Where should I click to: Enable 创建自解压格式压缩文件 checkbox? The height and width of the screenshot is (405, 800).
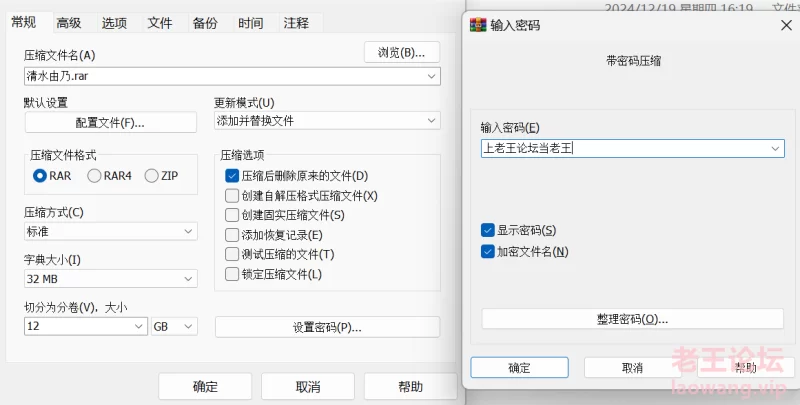point(232,196)
